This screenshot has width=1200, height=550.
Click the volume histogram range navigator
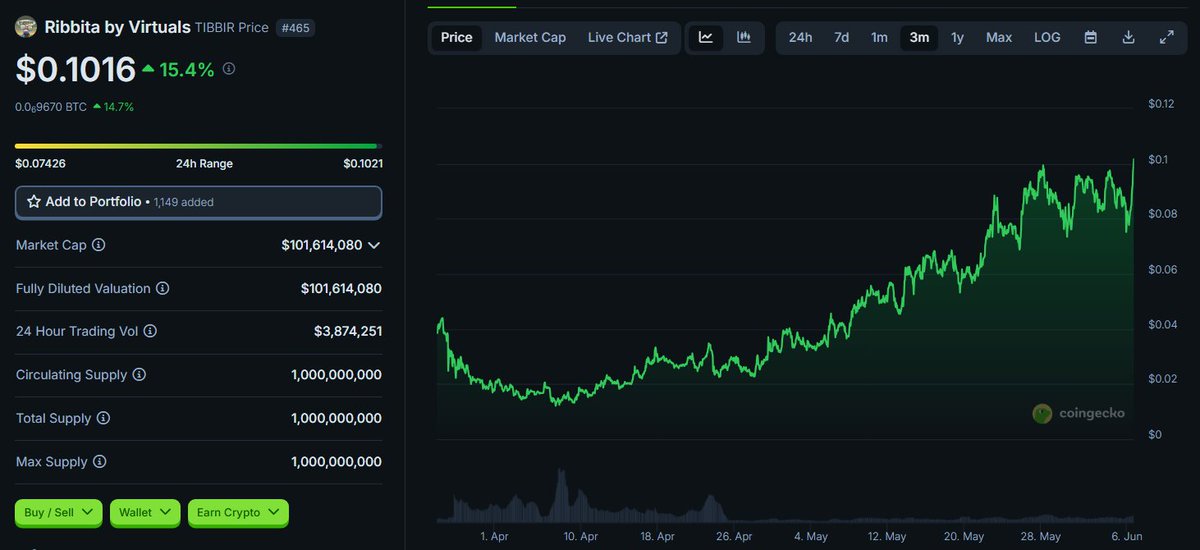click(785, 495)
